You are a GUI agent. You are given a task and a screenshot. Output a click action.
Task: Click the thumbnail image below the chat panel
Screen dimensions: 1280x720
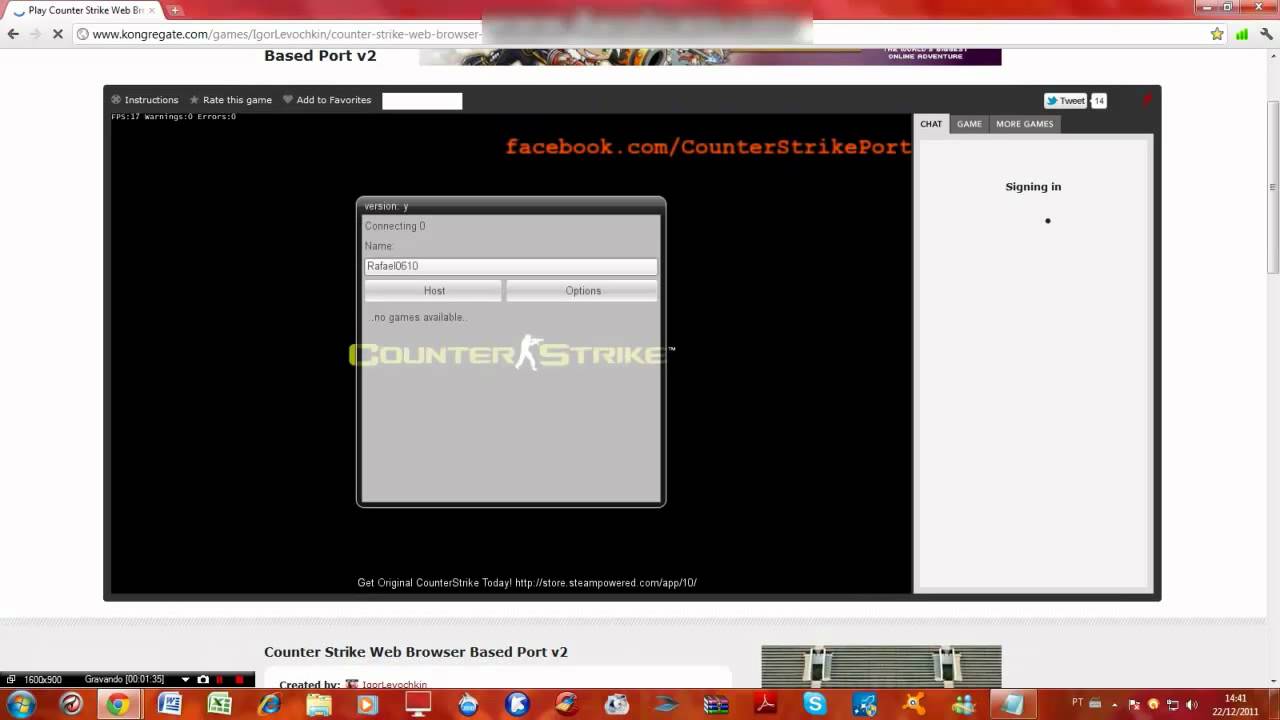click(x=881, y=667)
